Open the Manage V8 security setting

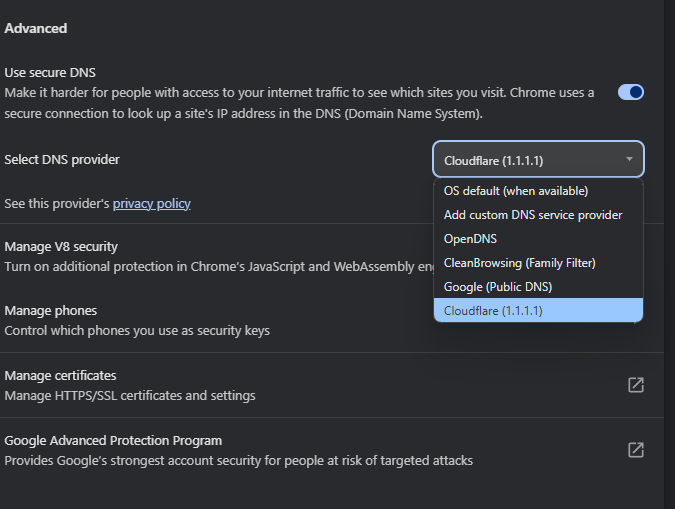(75, 246)
